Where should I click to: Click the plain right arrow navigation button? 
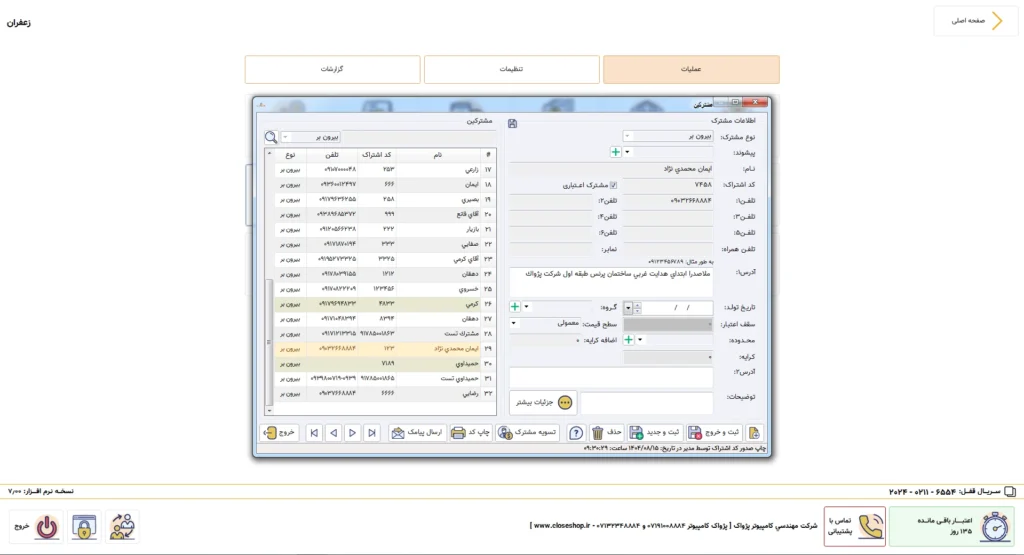pos(353,433)
